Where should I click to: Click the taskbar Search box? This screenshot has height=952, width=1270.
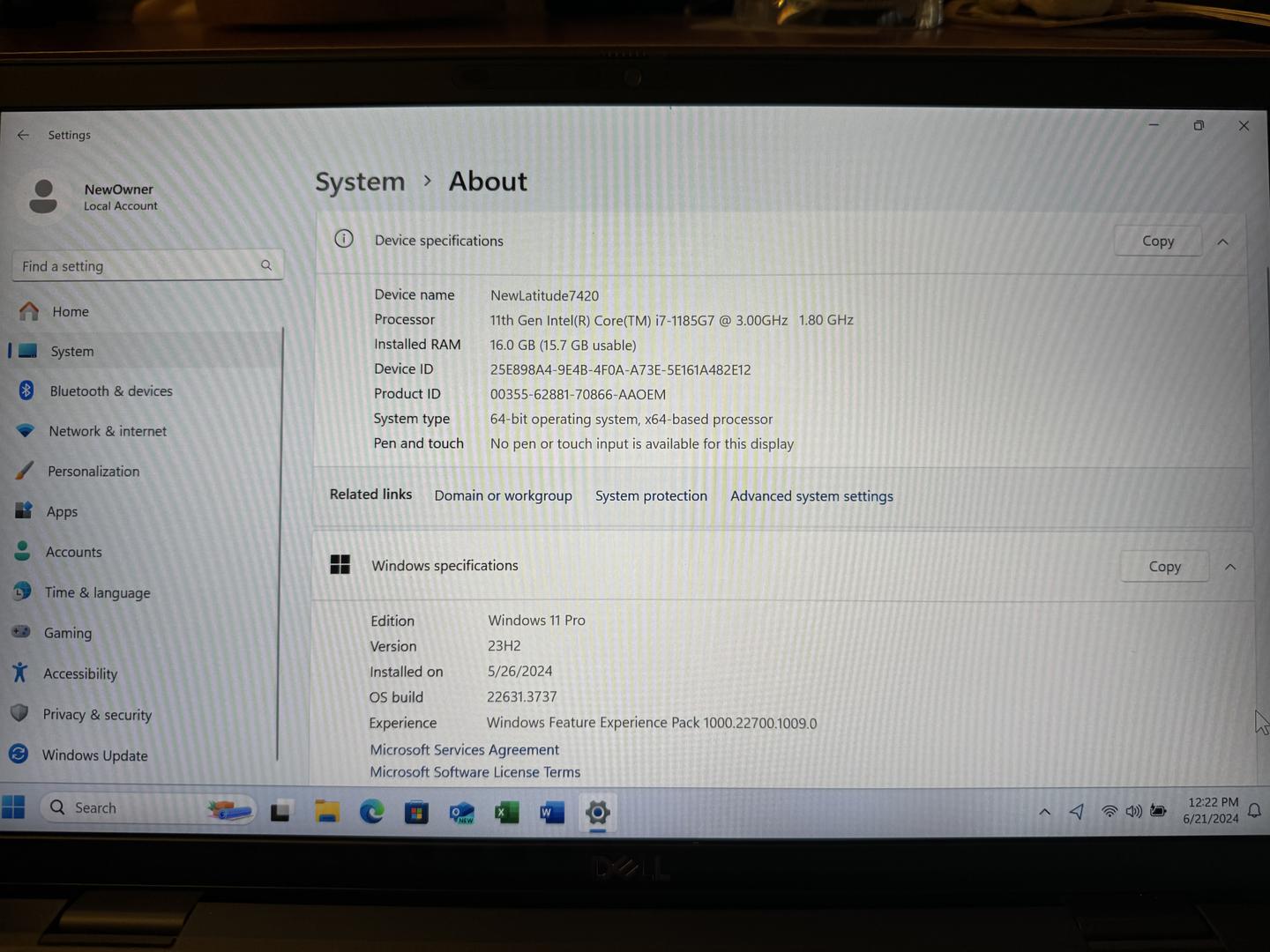point(148,807)
